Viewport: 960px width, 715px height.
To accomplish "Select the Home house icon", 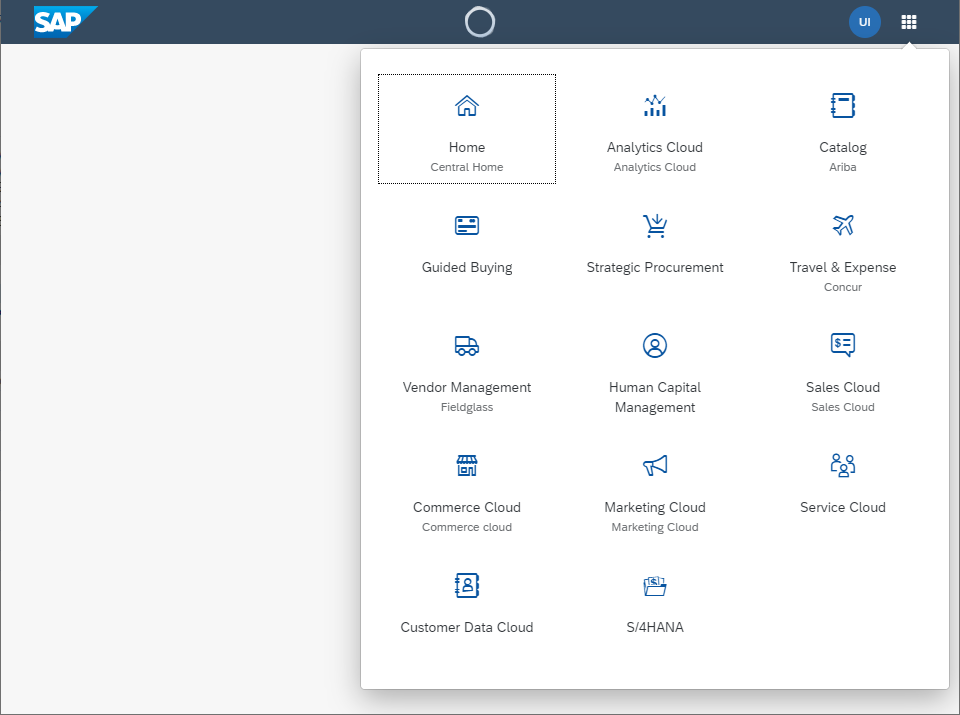I will click(x=467, y=106).
